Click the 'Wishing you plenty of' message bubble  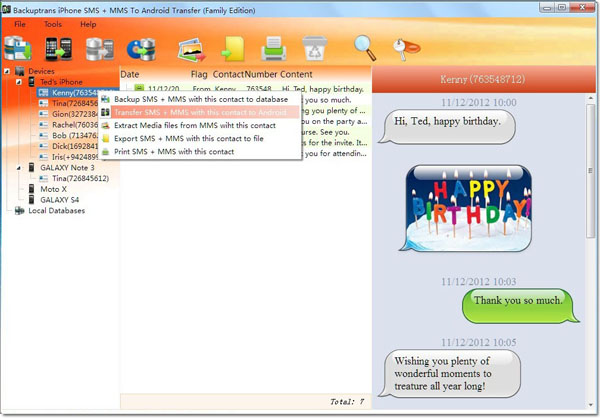click(450, 374)
